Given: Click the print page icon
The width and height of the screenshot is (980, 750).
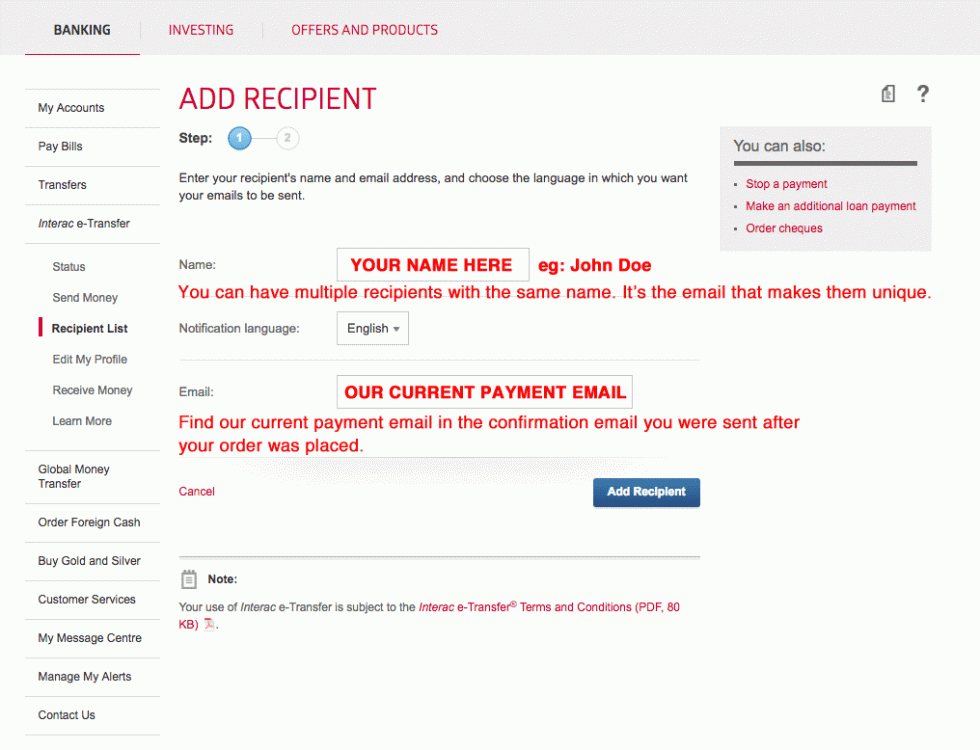Looking at the screenshot, I should 888,94.
